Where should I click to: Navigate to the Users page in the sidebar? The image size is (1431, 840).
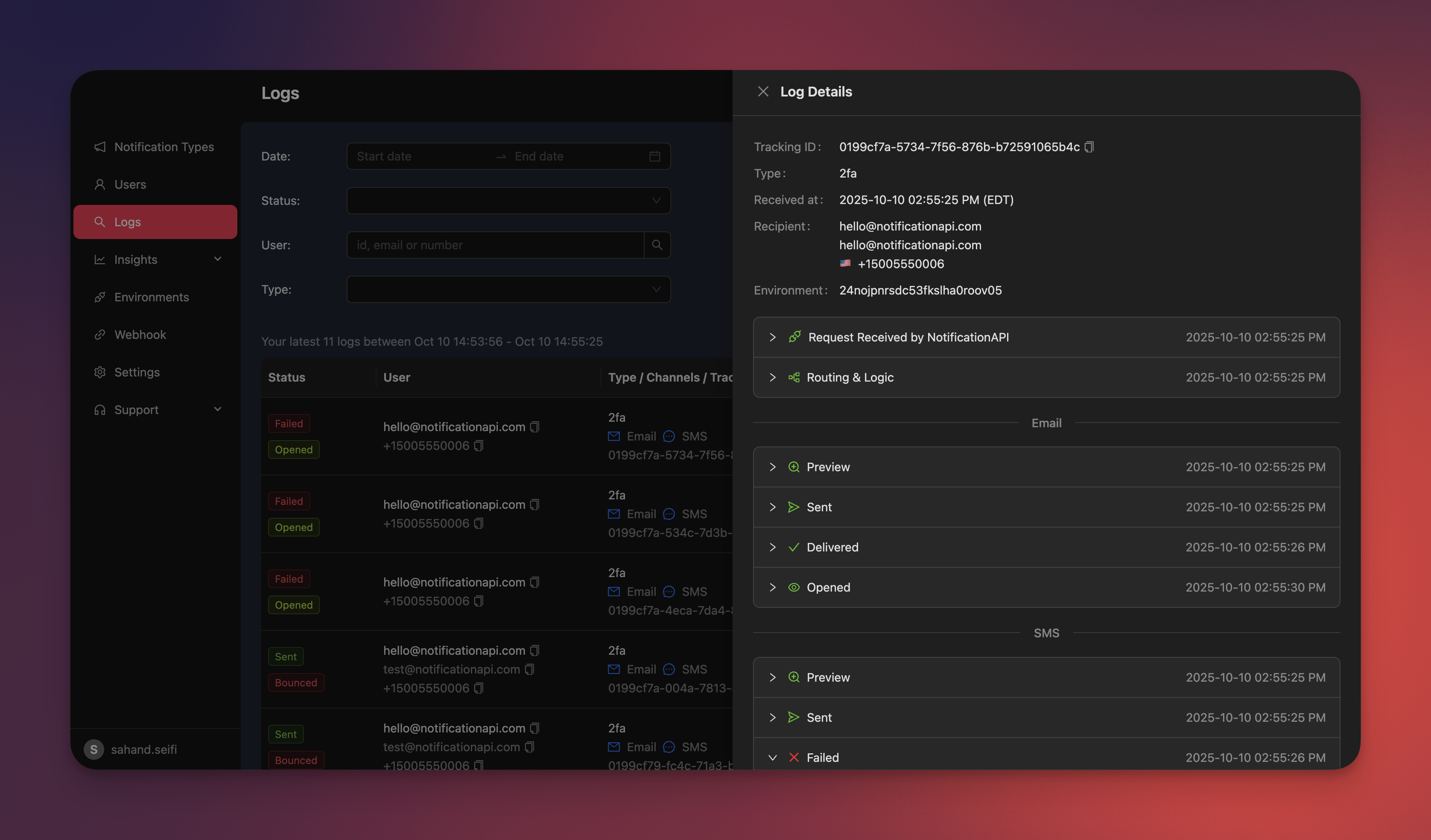click(x=130, y=184)
